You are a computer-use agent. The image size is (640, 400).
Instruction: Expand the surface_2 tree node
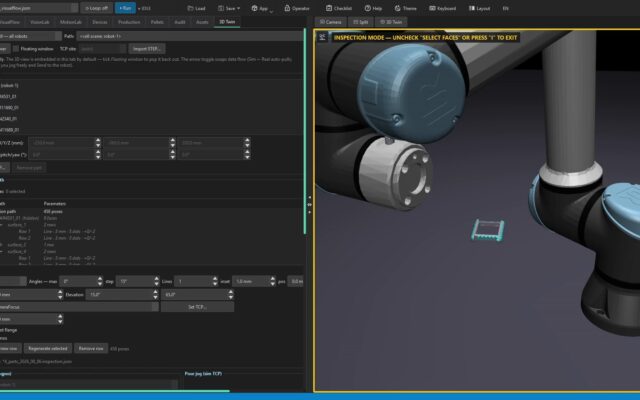(x=1, y=245)
